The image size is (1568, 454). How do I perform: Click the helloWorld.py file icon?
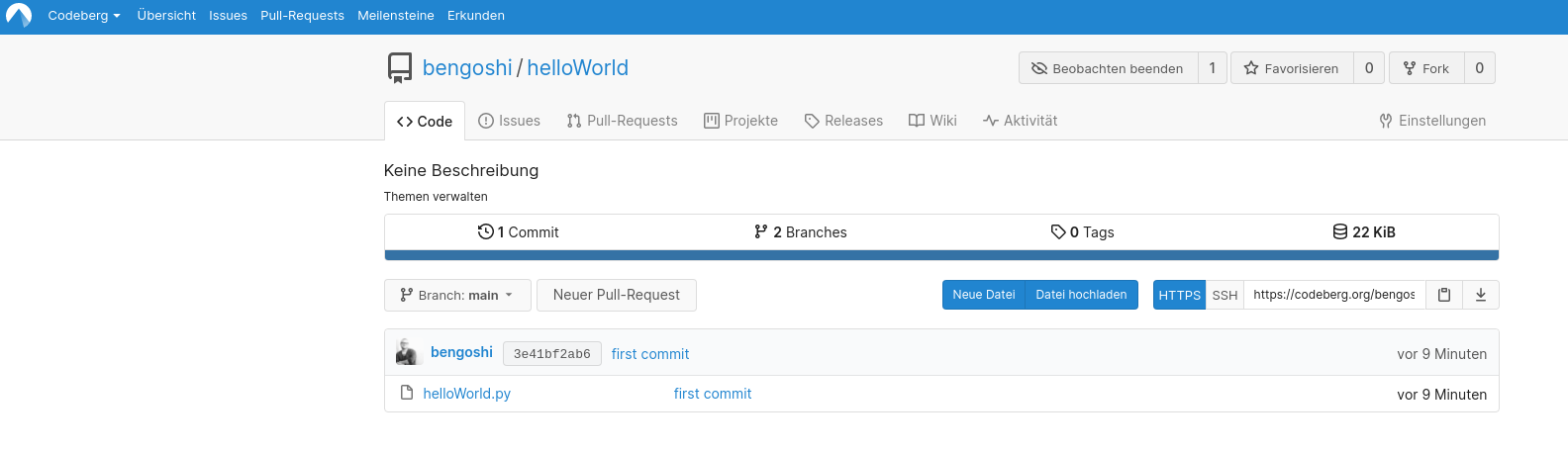click(x=407, y=393)
